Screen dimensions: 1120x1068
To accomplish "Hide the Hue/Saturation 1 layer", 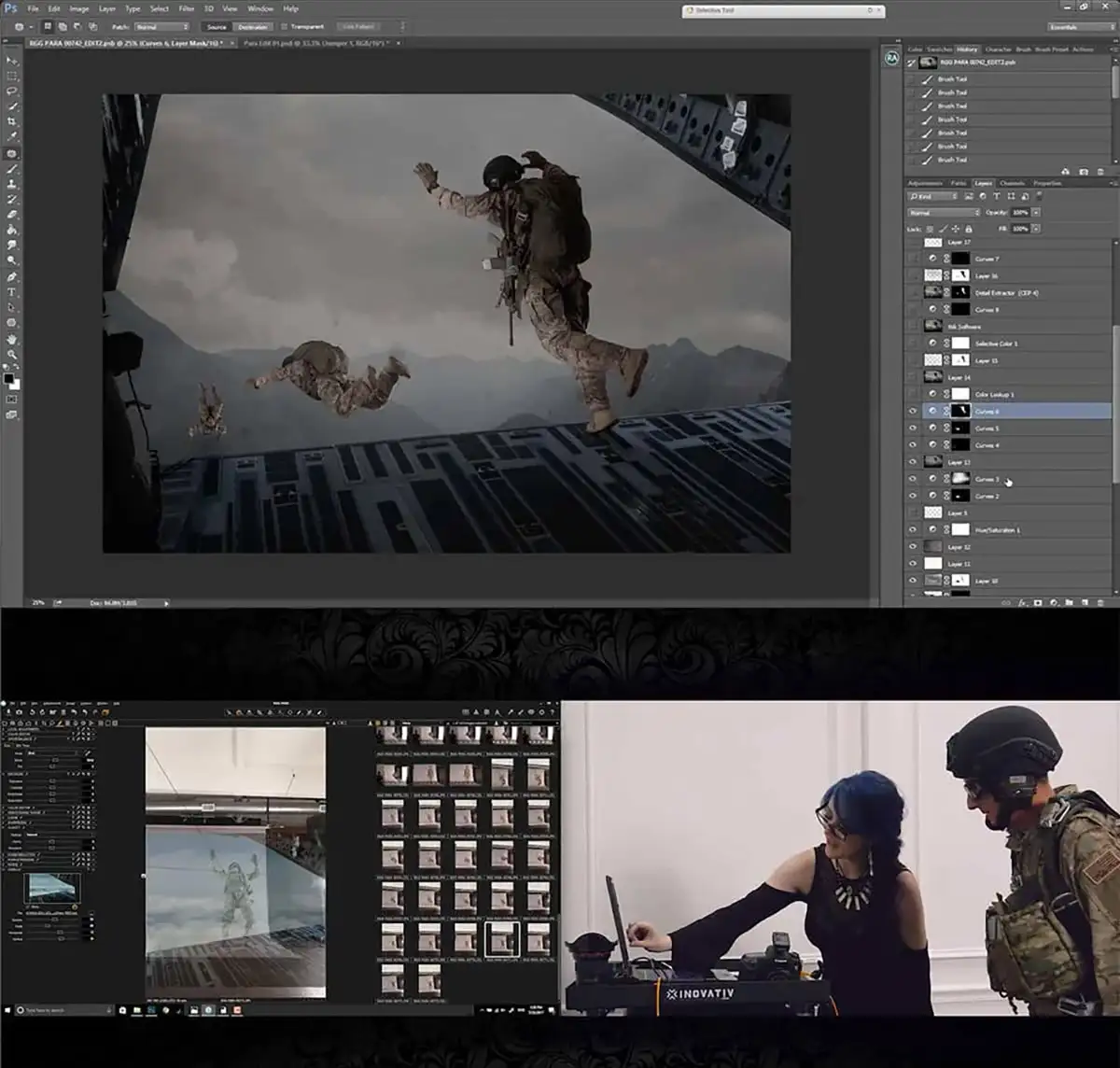I will point(913,530).
